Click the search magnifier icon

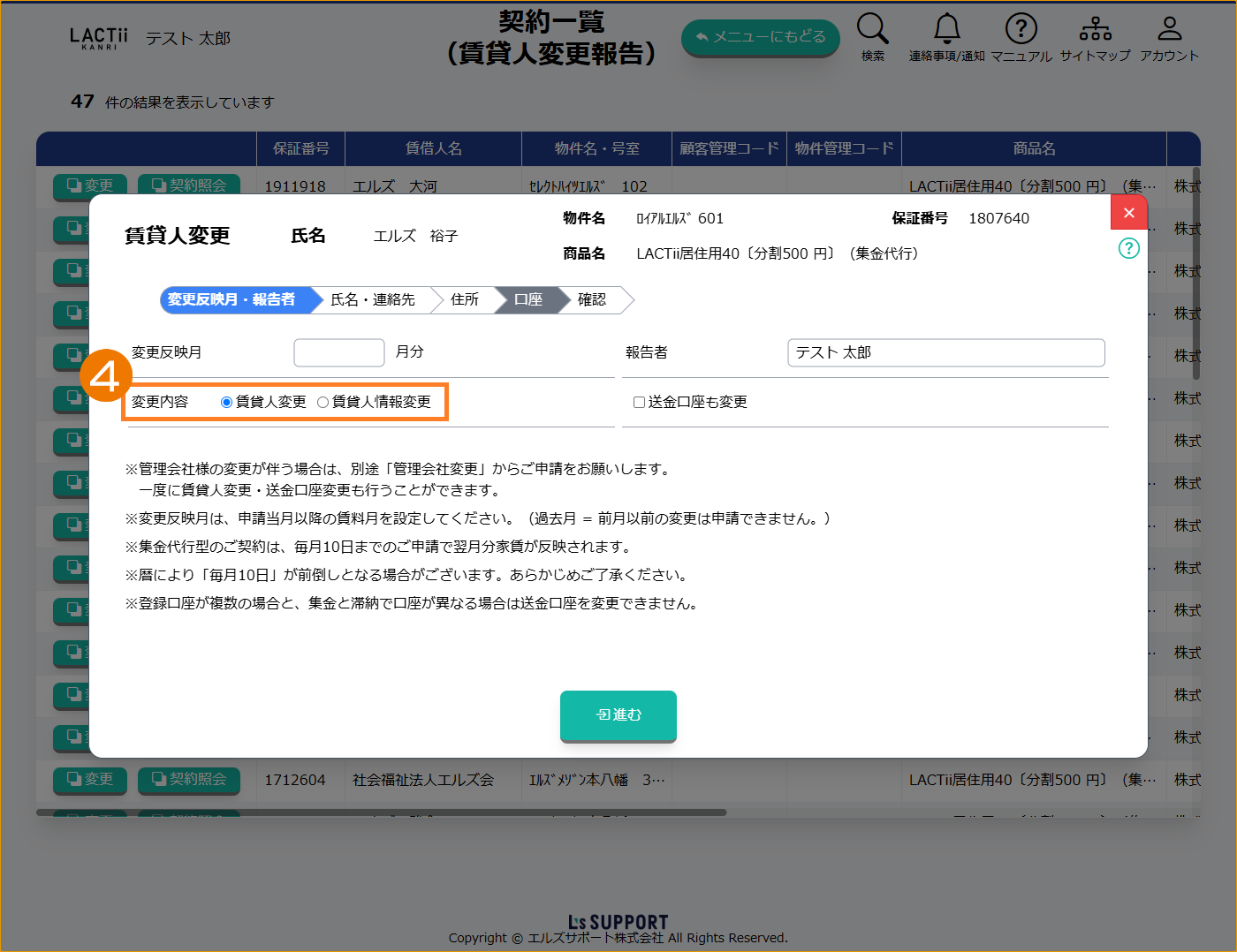coord(872,29)
